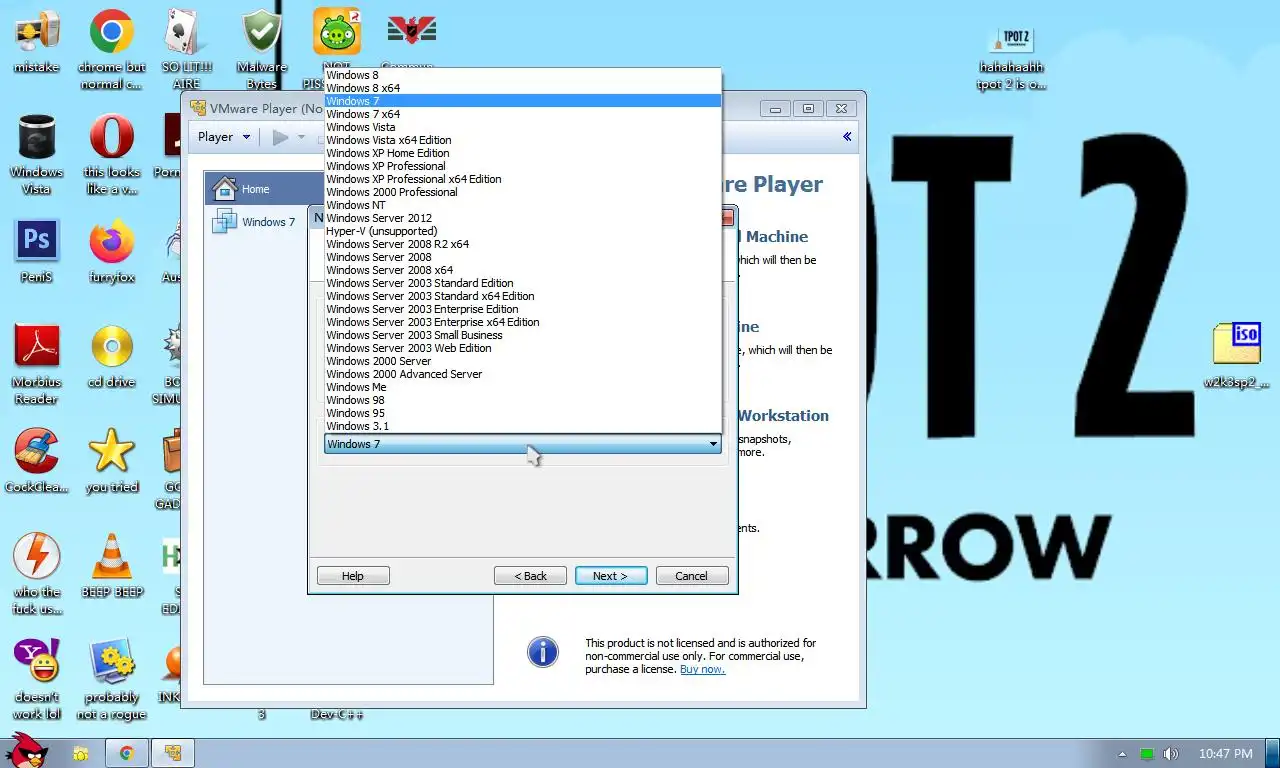Open the CCleaner desktop icon
Screen dimensions: 1280x768
tap(37, 460)
